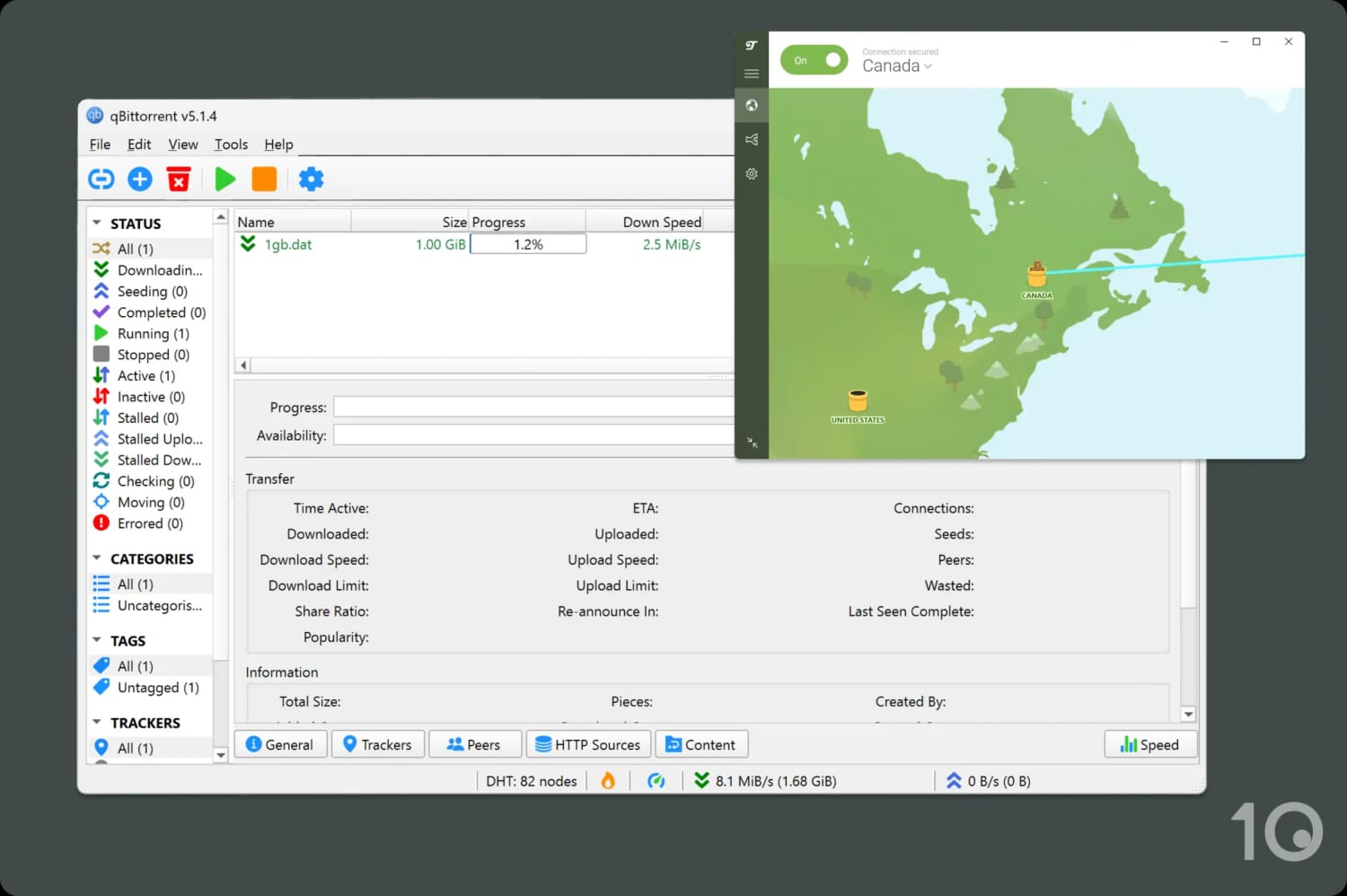Viewport: 1347px width, 896px height.
Task: Open the speed gauge icon in status bar
Action: point(656,780)
